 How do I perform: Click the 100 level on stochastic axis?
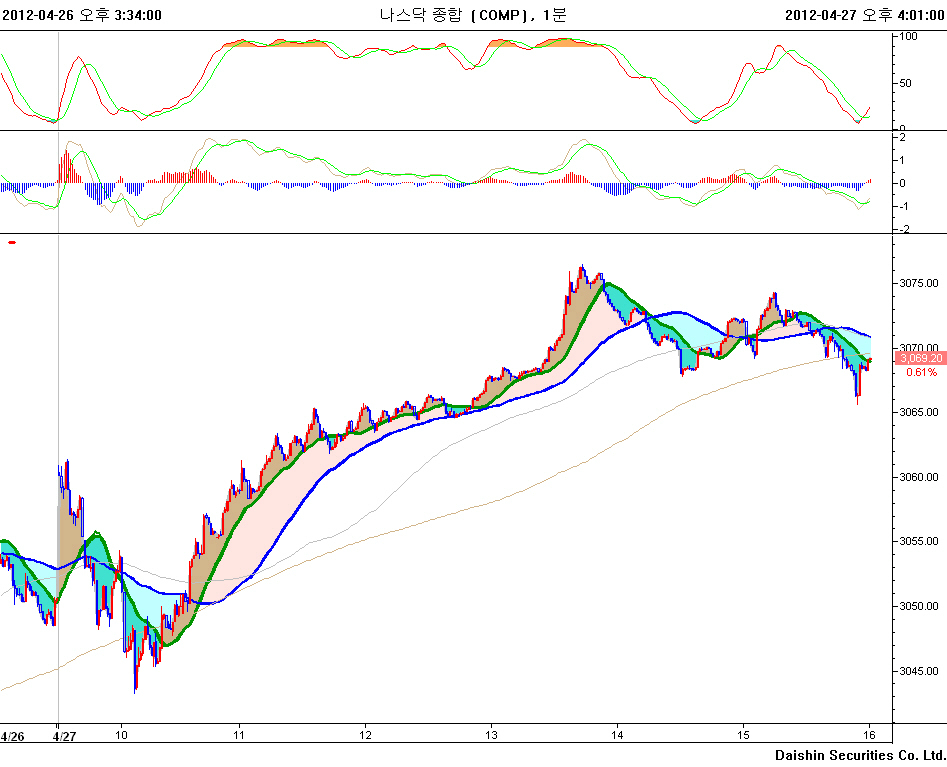[x=909, y=37]
